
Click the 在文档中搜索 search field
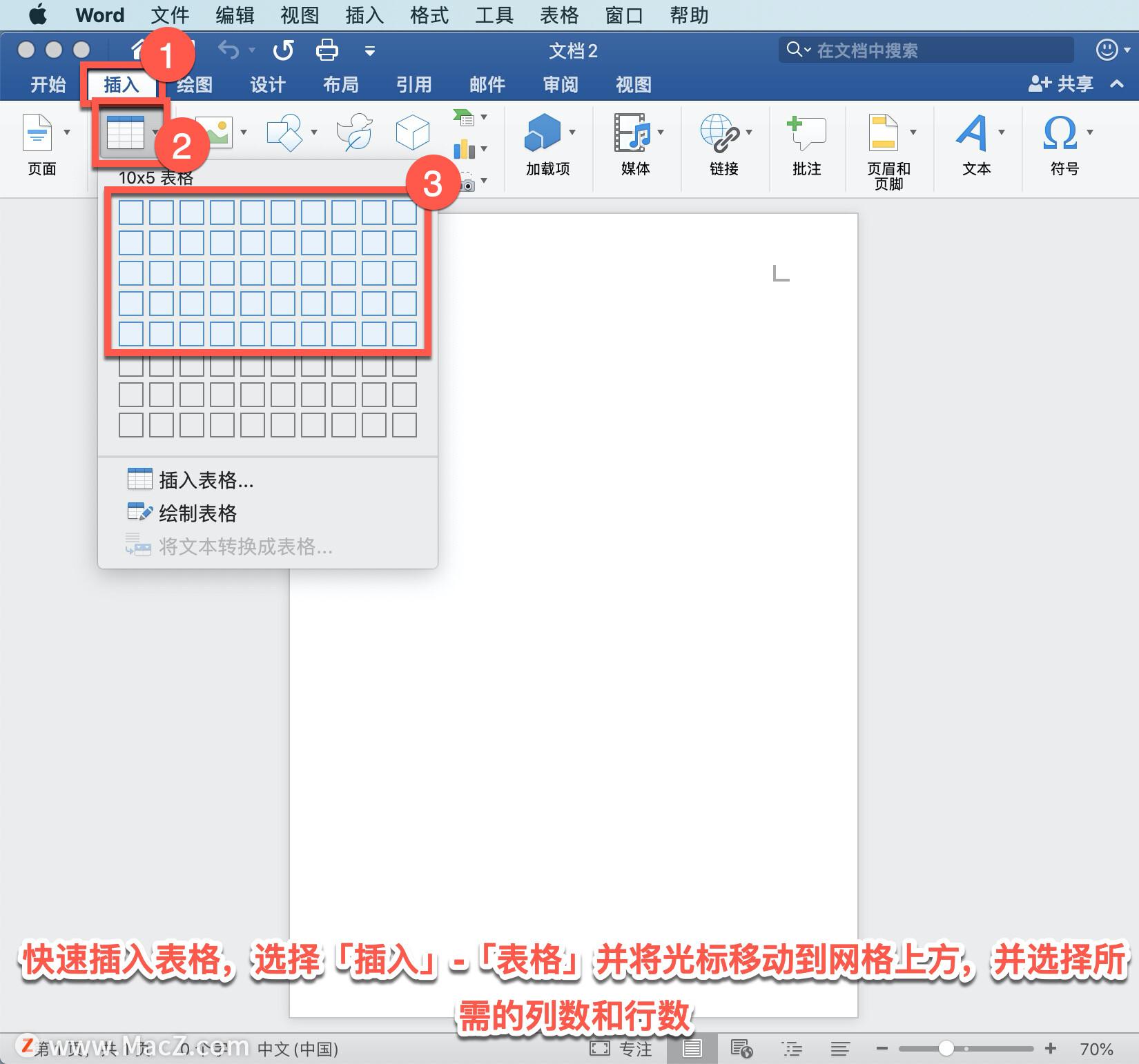coord(925,50)
